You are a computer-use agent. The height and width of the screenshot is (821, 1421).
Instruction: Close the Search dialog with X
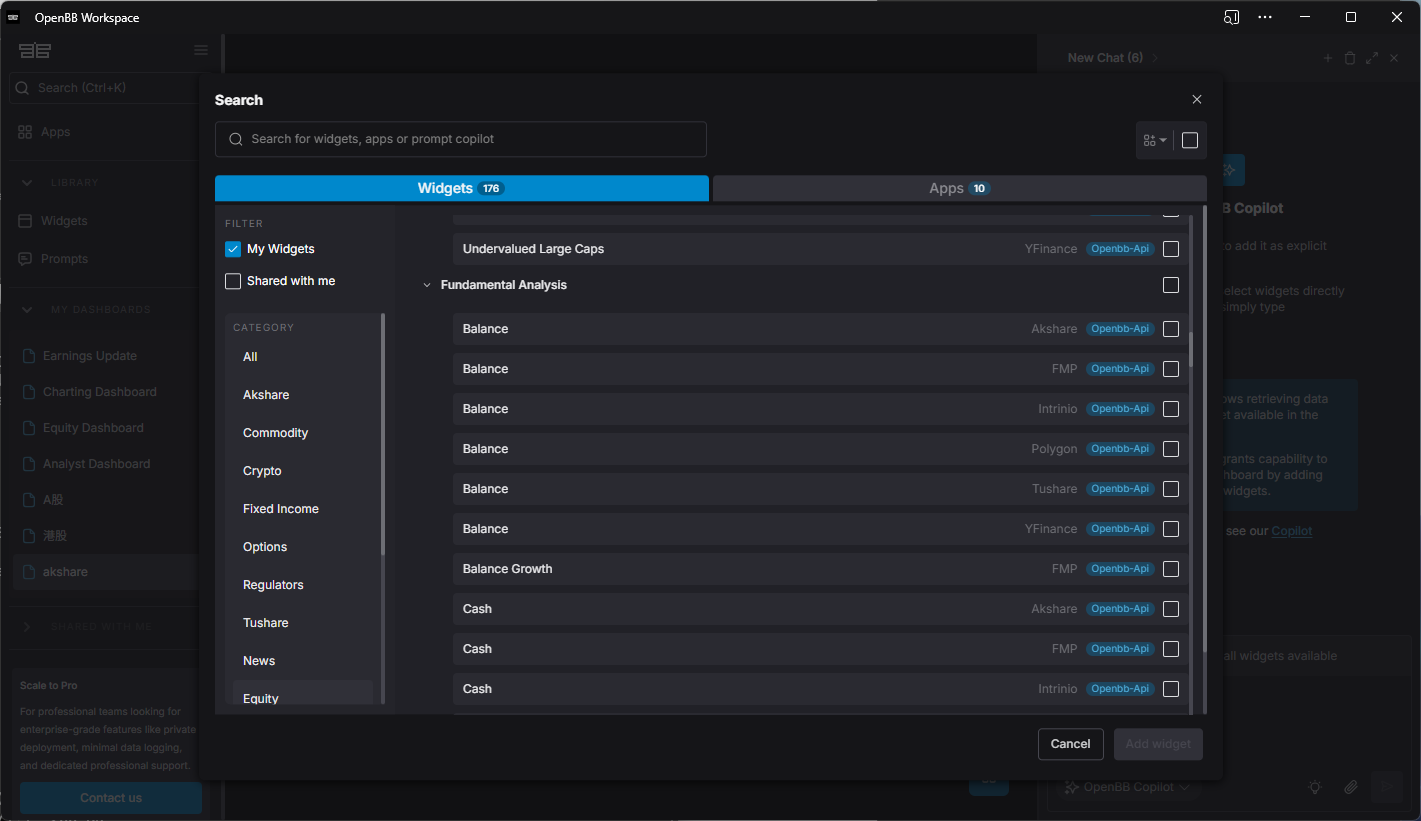(x=1197, y=99)
